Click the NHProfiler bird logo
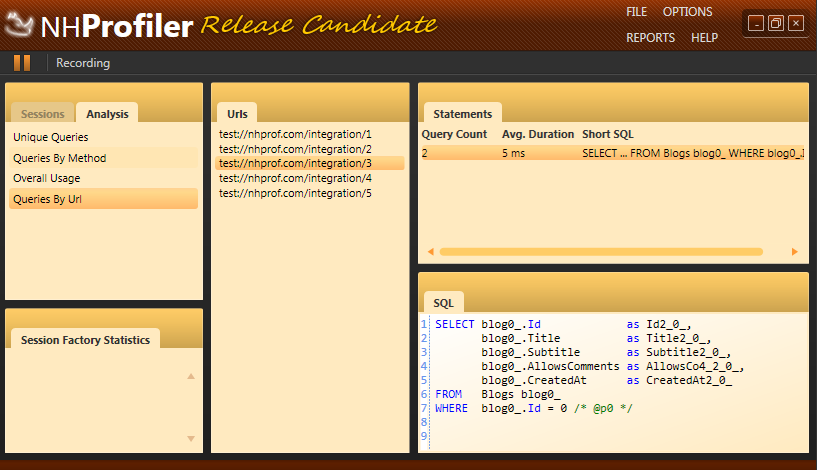Image resolution: width=817 pixels, height=470 pixels. coord(19,24)
